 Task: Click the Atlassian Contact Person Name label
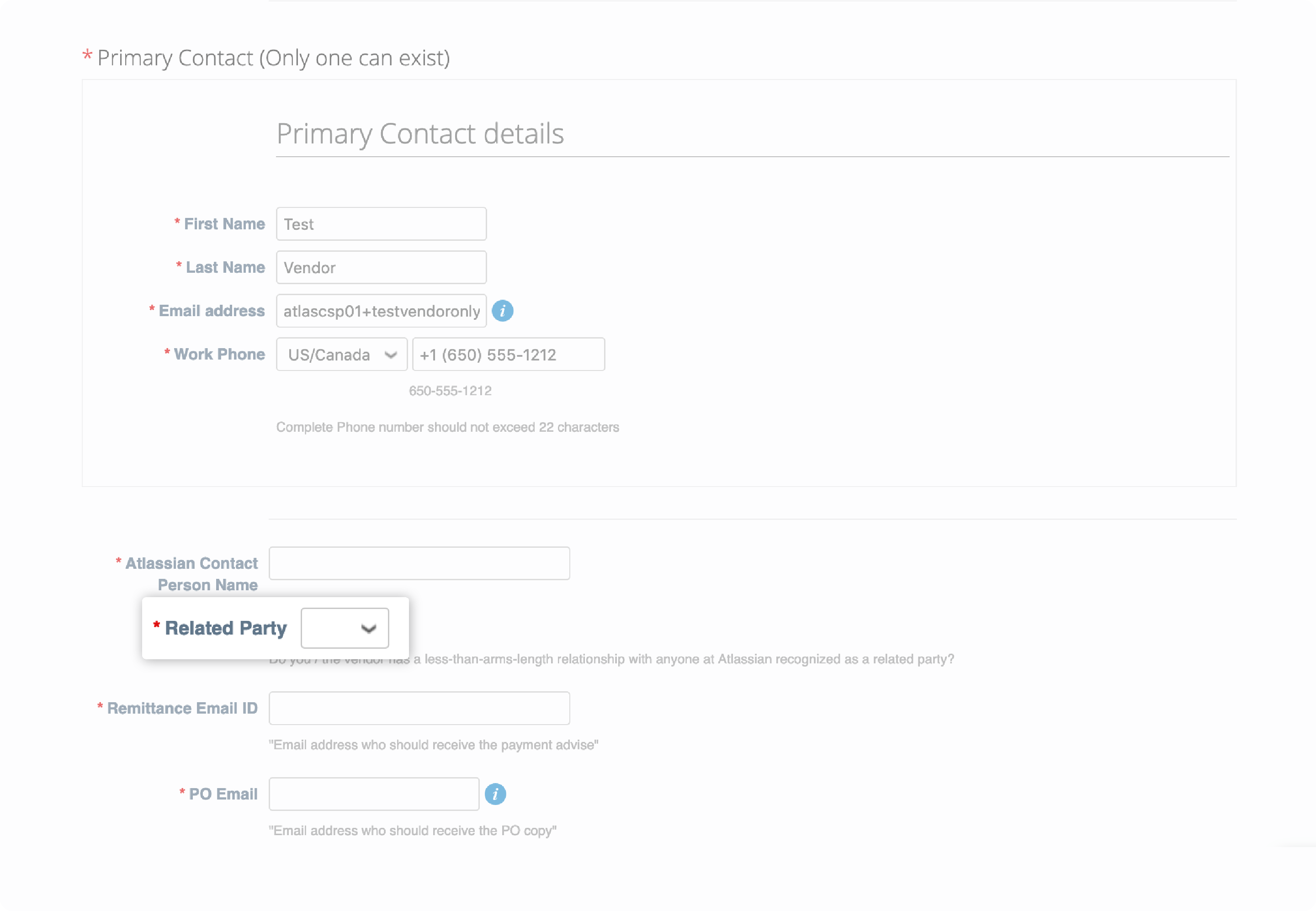(191, 574)
